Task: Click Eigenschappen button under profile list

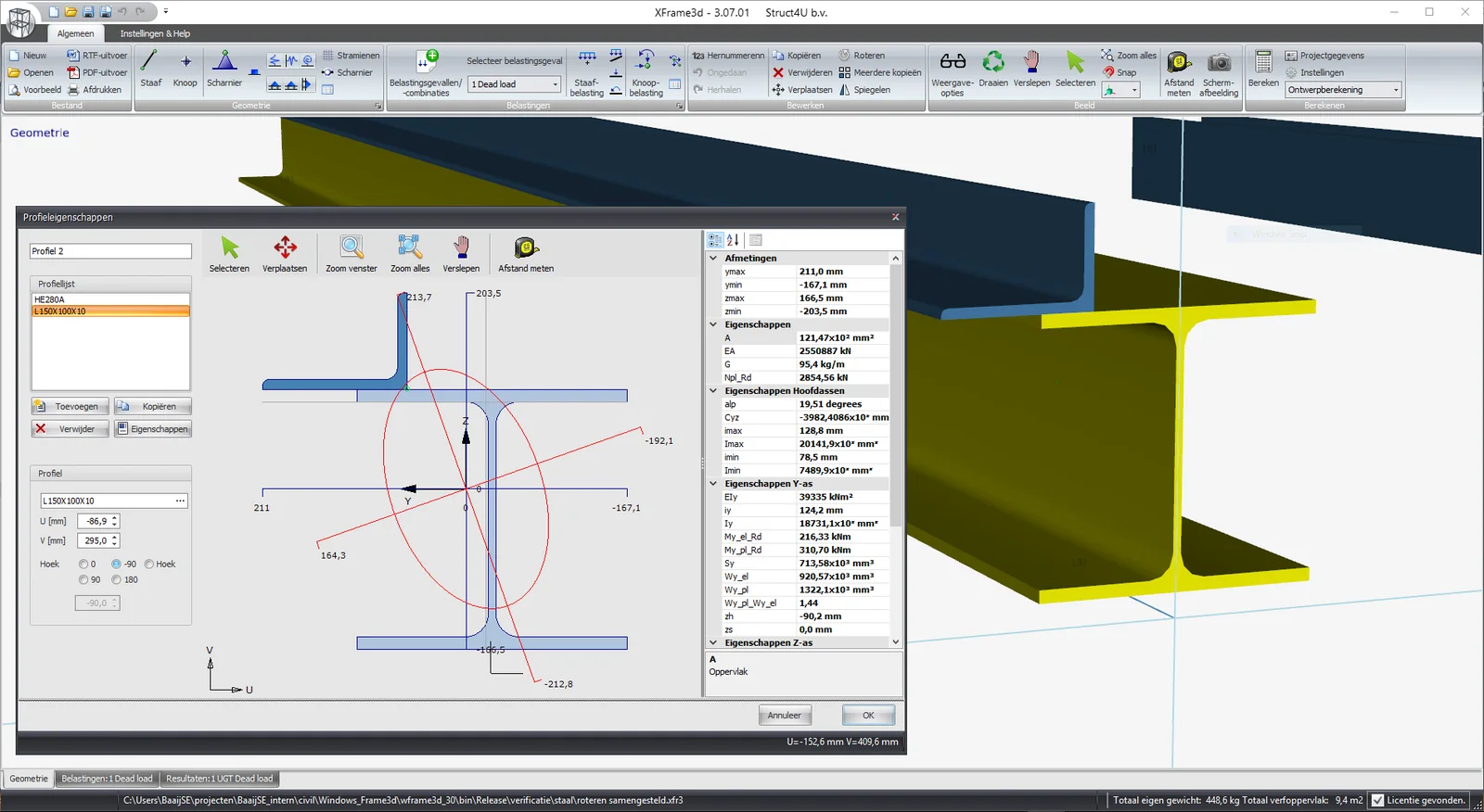Action: (152, 429)
